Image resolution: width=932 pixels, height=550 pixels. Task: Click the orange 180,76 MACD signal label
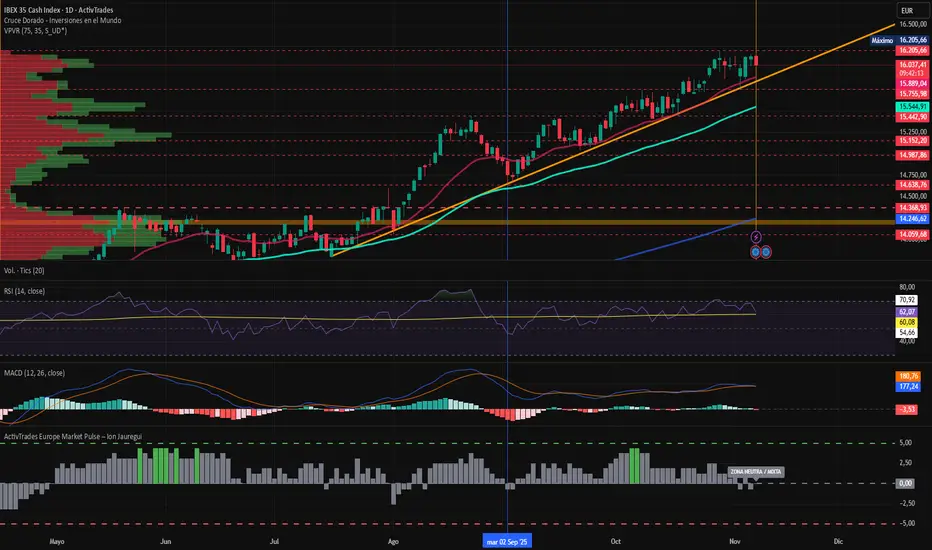pyautogui.click(x=908, y=376)
